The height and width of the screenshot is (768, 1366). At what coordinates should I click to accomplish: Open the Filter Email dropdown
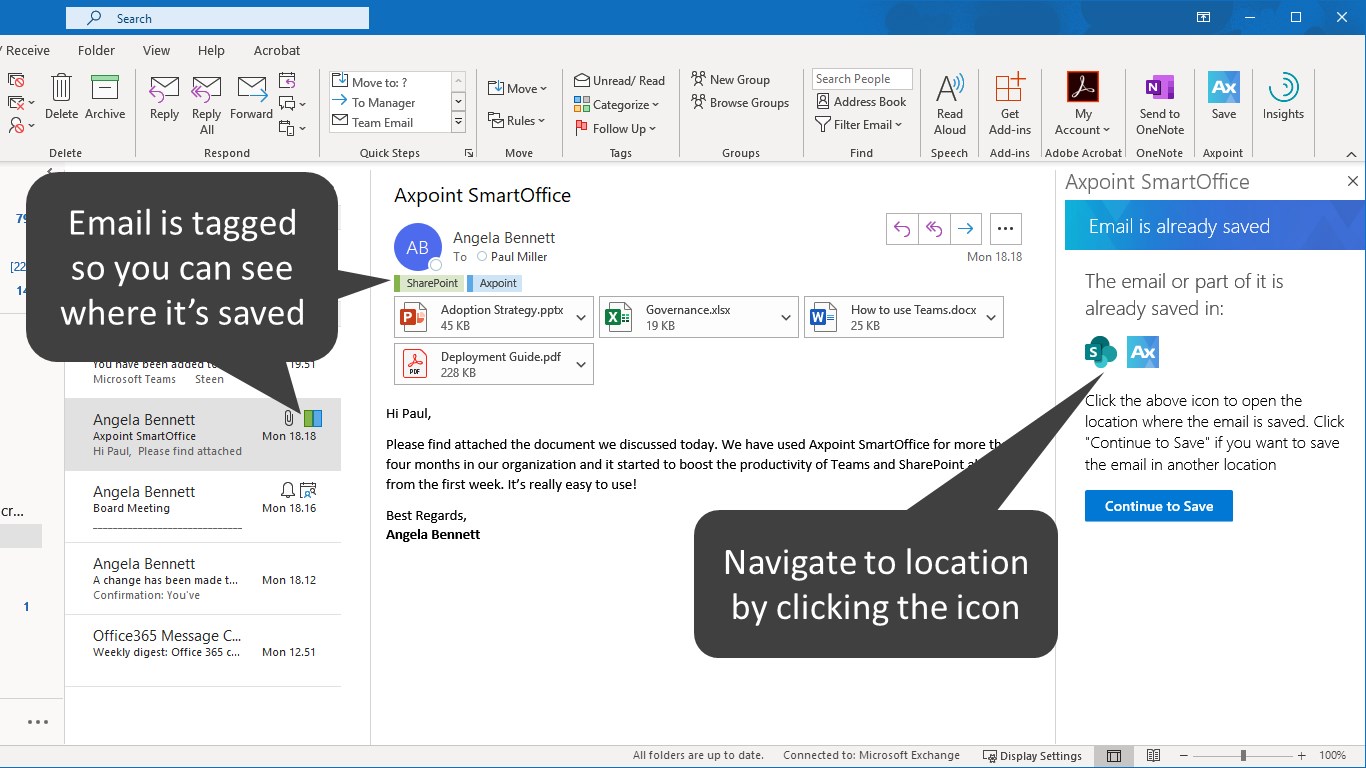click(860, 125)
